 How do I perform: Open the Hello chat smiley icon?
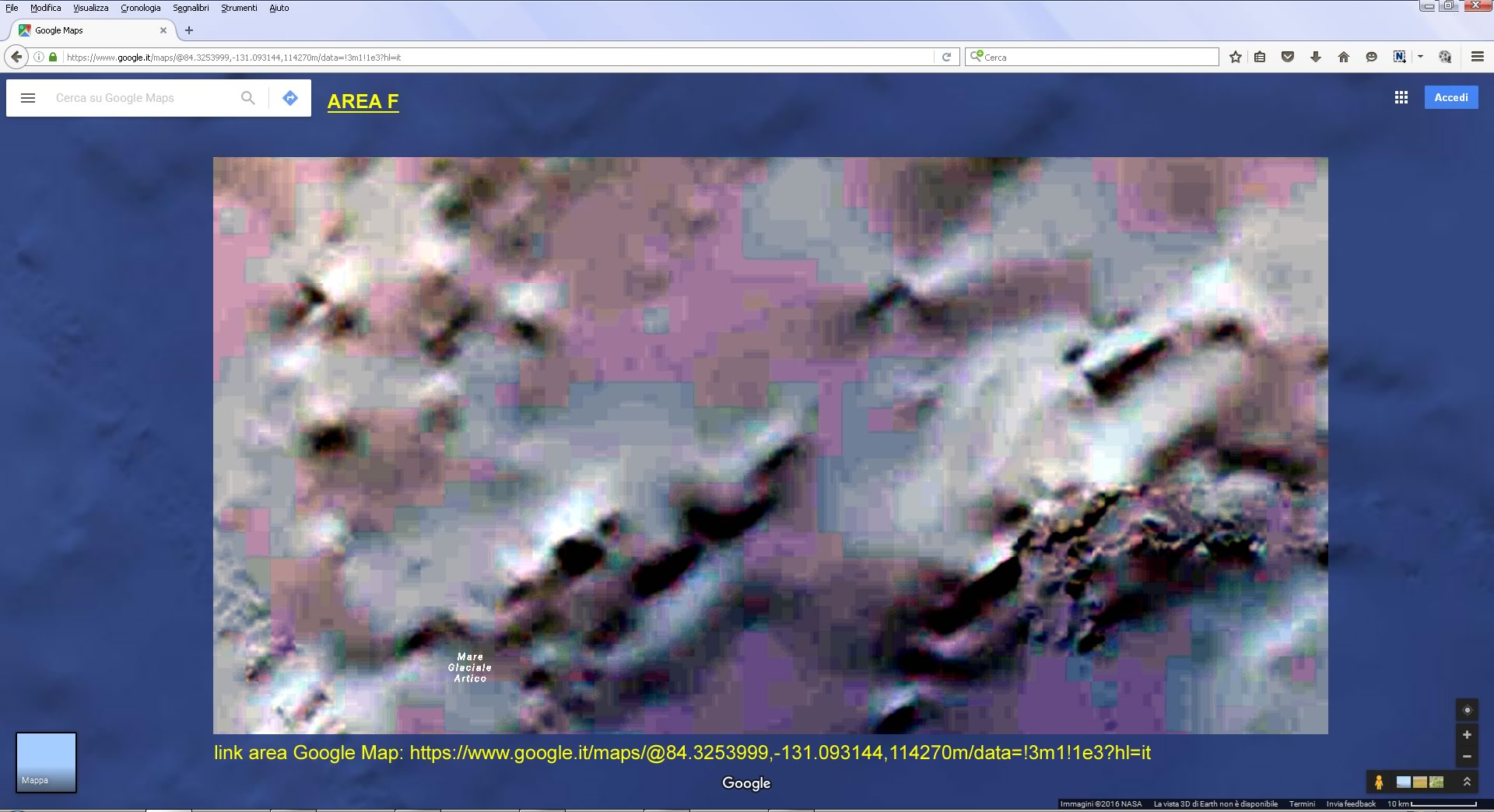pyautogui.click(x=1371, y=57)
